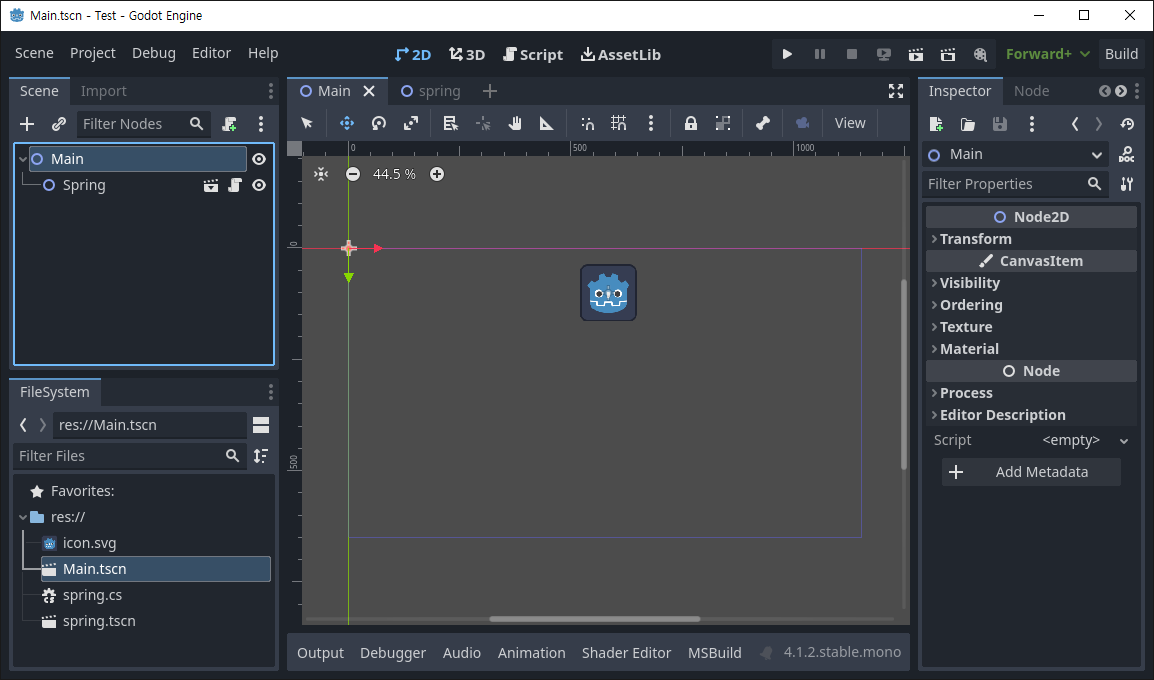Click Add Metadata button

(1031, 472)
